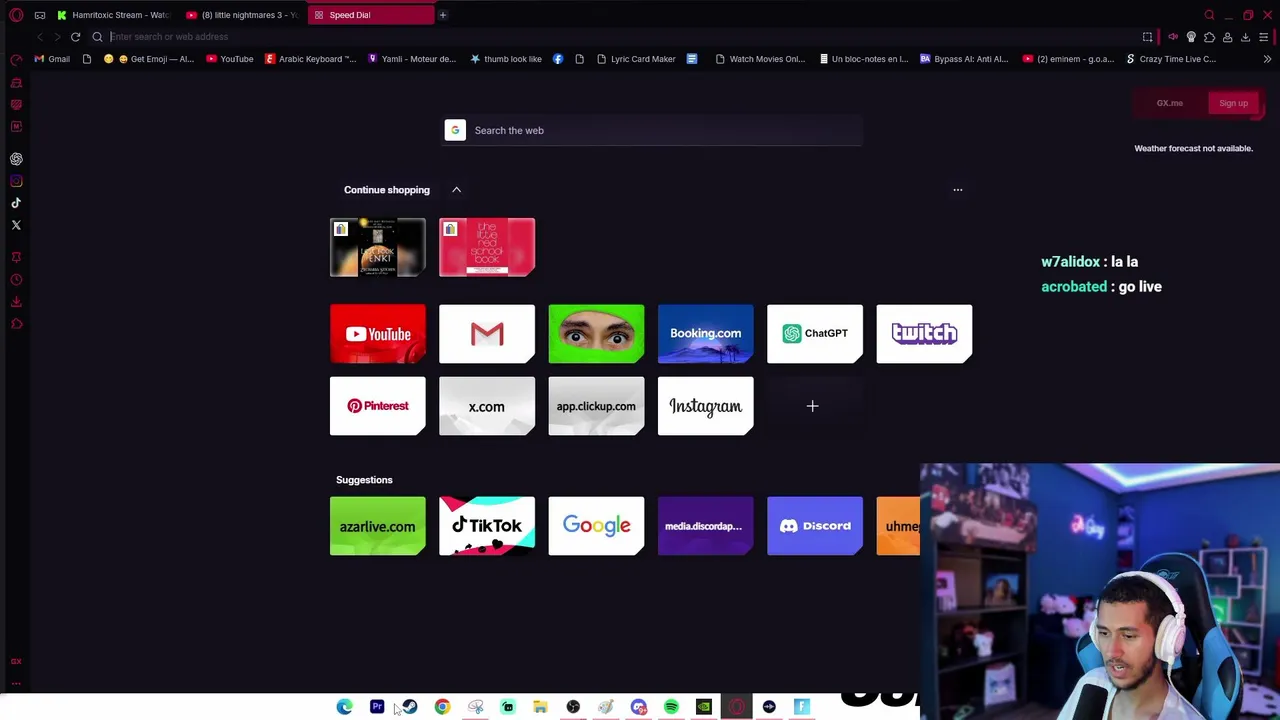Open the app.clickup.com speed dial tile
This screenshot has height=720, width=1280.
597,406
